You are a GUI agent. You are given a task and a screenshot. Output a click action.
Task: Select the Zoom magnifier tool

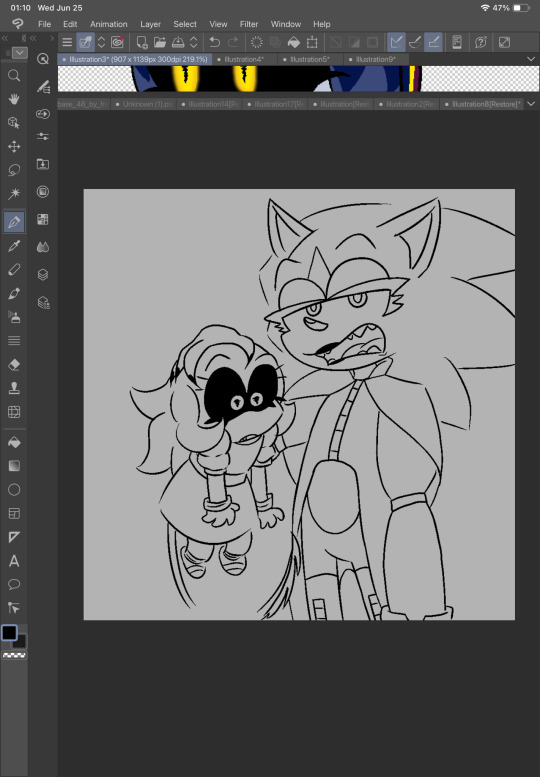[14, 75]
